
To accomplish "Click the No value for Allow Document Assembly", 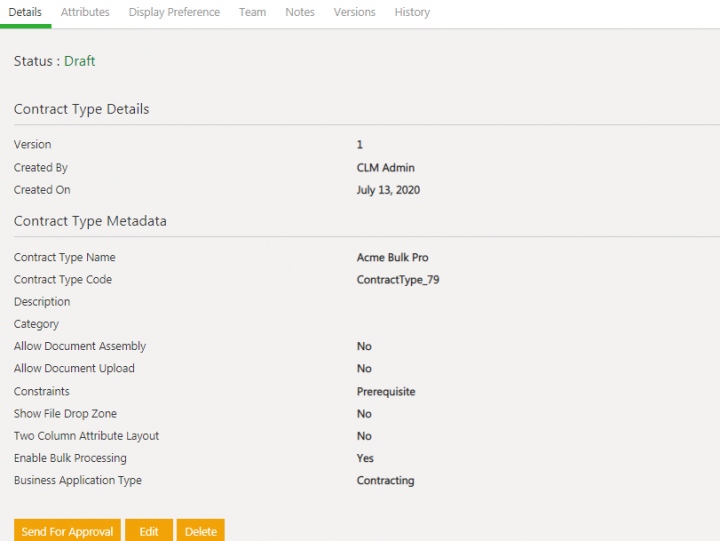I will [x=364, y=346].
